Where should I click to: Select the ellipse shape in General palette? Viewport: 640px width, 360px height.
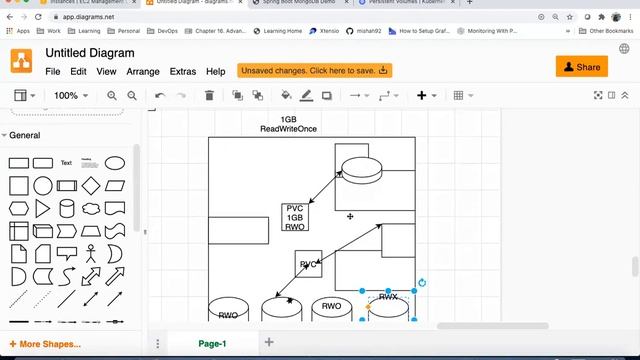[x=115, y=163]
